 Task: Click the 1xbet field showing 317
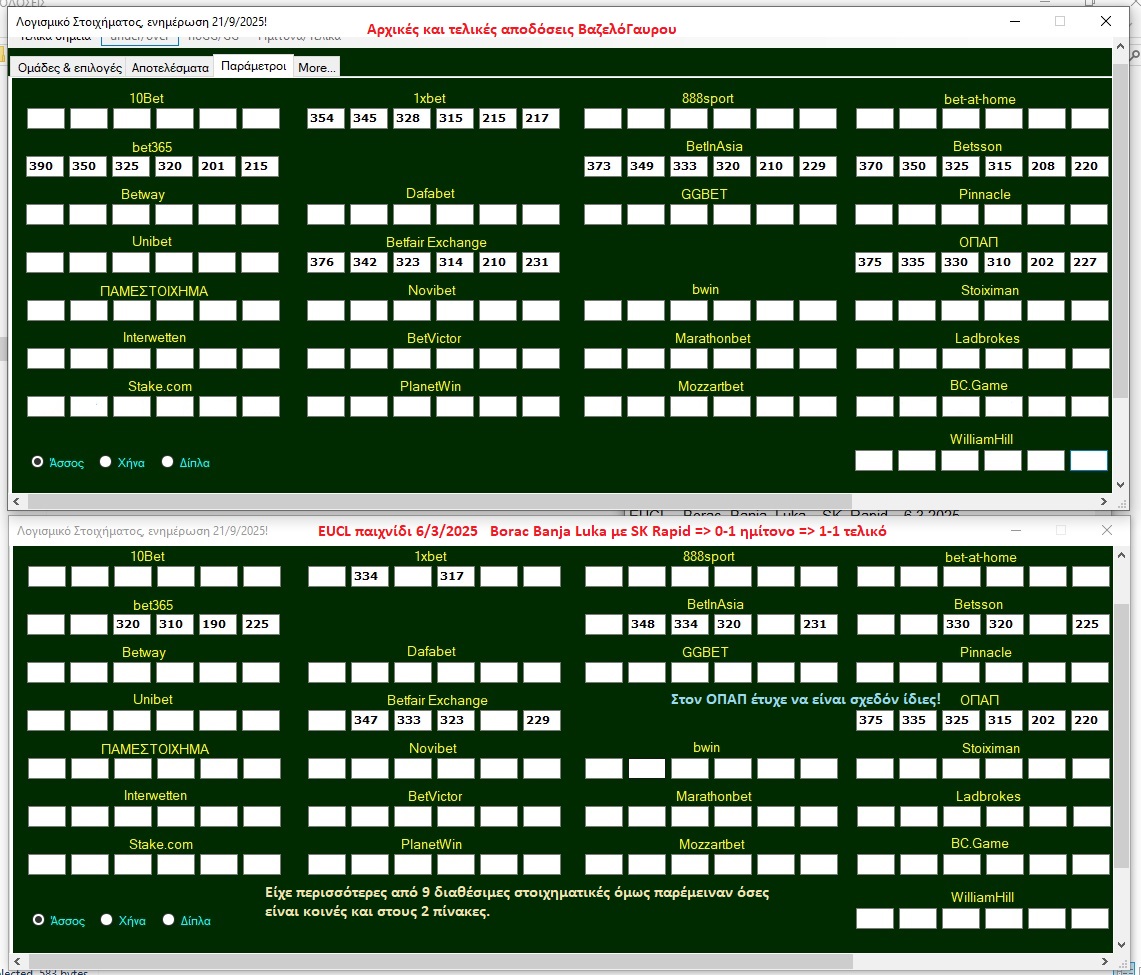click(x=456, y=576)
